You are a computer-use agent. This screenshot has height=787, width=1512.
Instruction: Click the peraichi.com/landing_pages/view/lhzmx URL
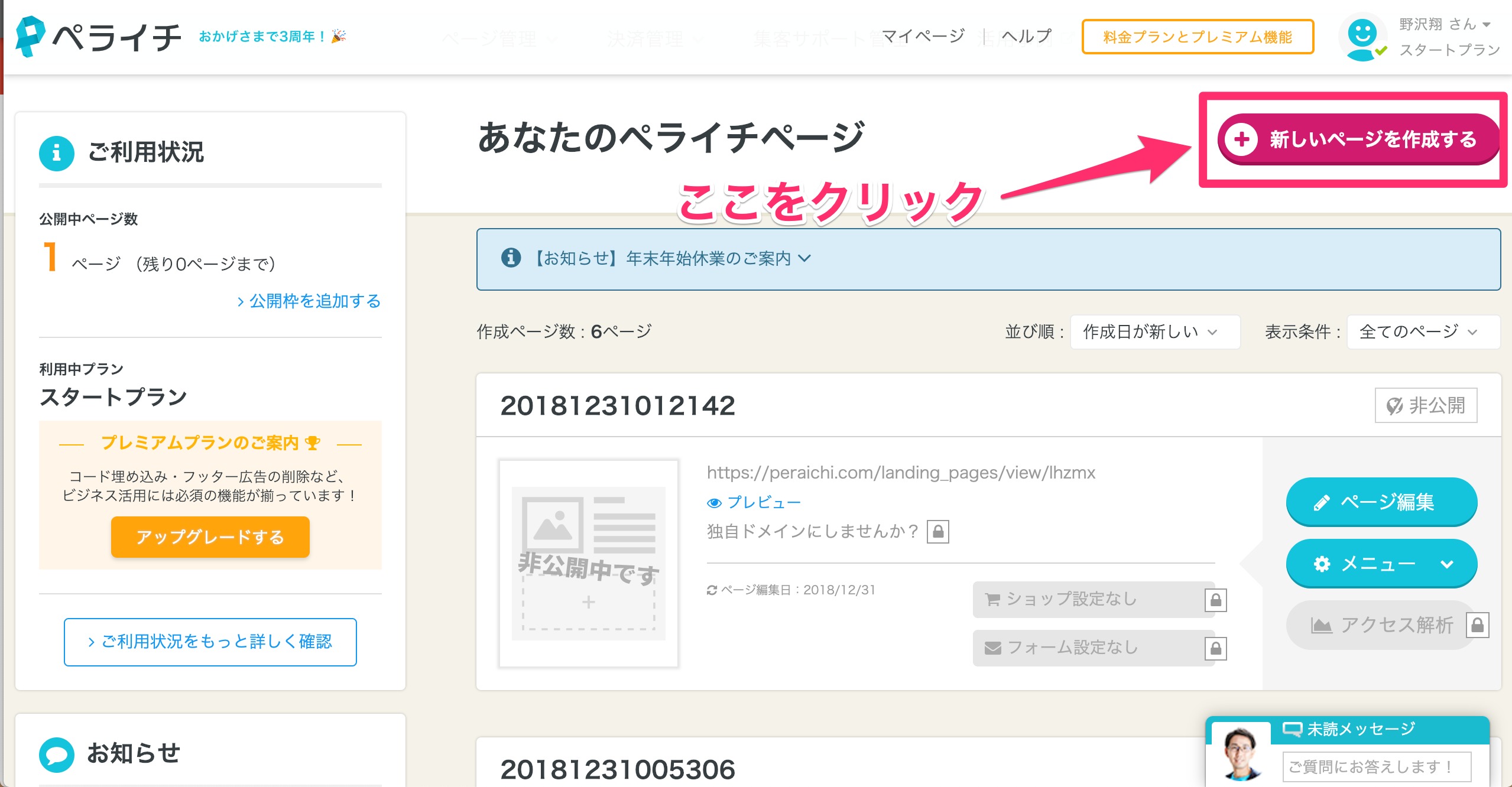click(x=901, y=473)
